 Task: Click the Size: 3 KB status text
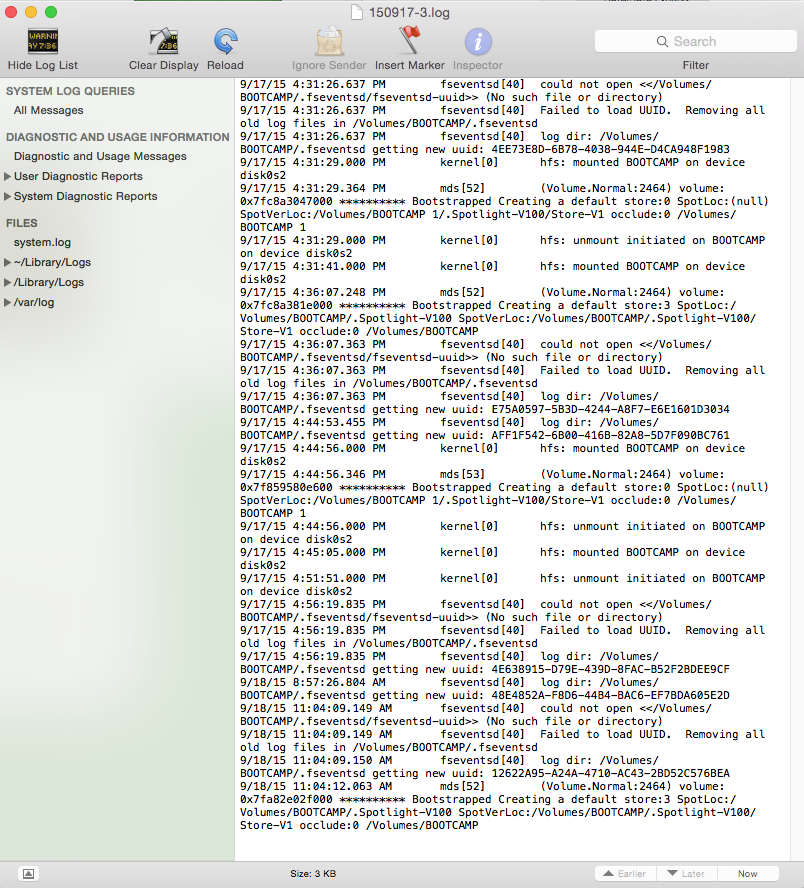[313, 873]
